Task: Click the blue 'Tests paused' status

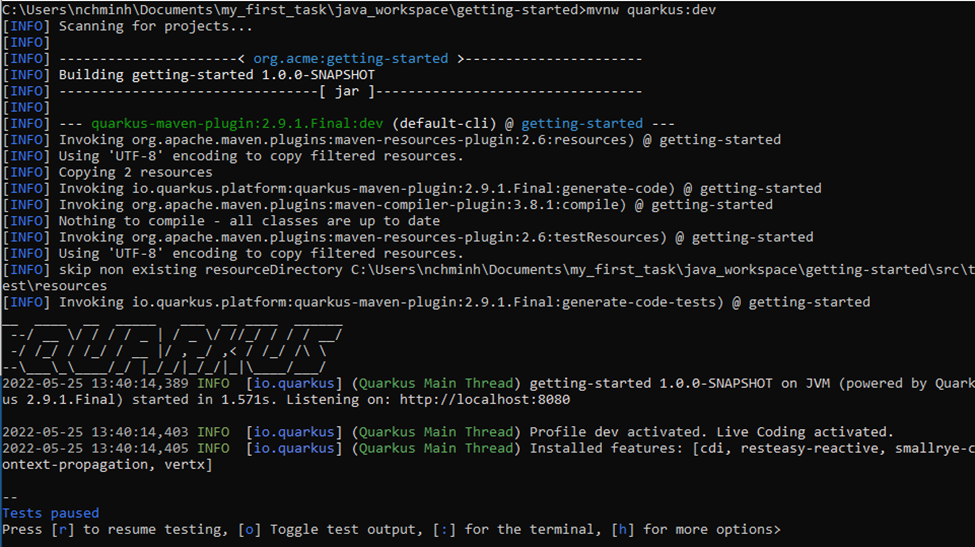Action: tap(50, 513)
